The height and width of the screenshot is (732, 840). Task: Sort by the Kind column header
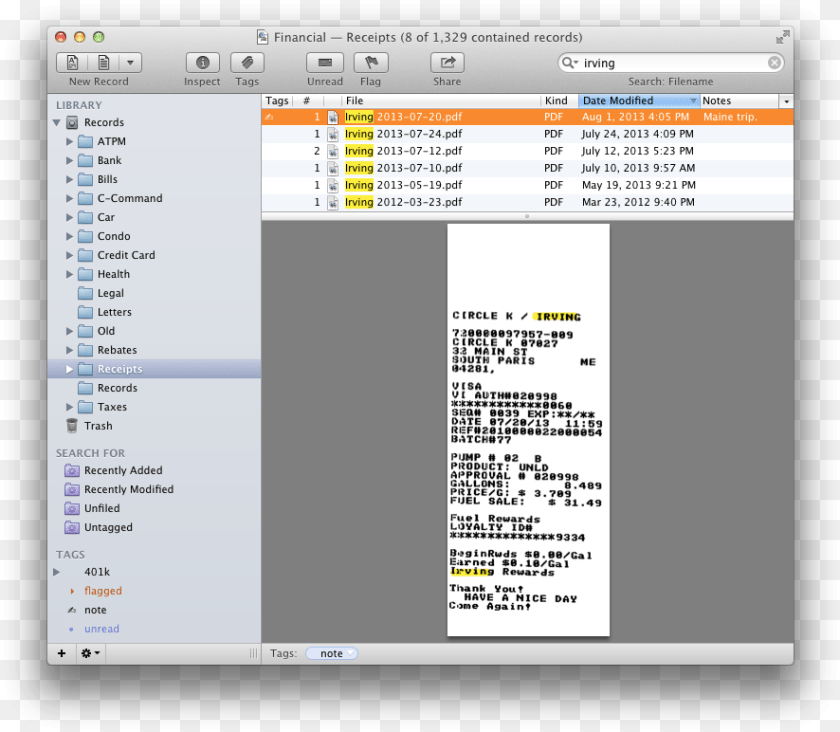[559, 101]
